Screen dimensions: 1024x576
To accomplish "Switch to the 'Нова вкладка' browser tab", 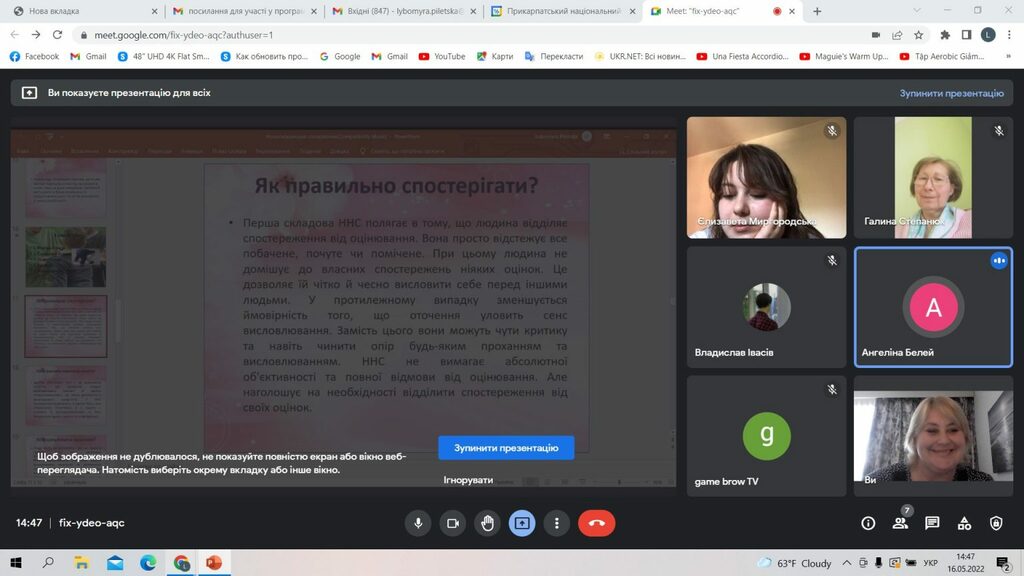I will [80, 11].
